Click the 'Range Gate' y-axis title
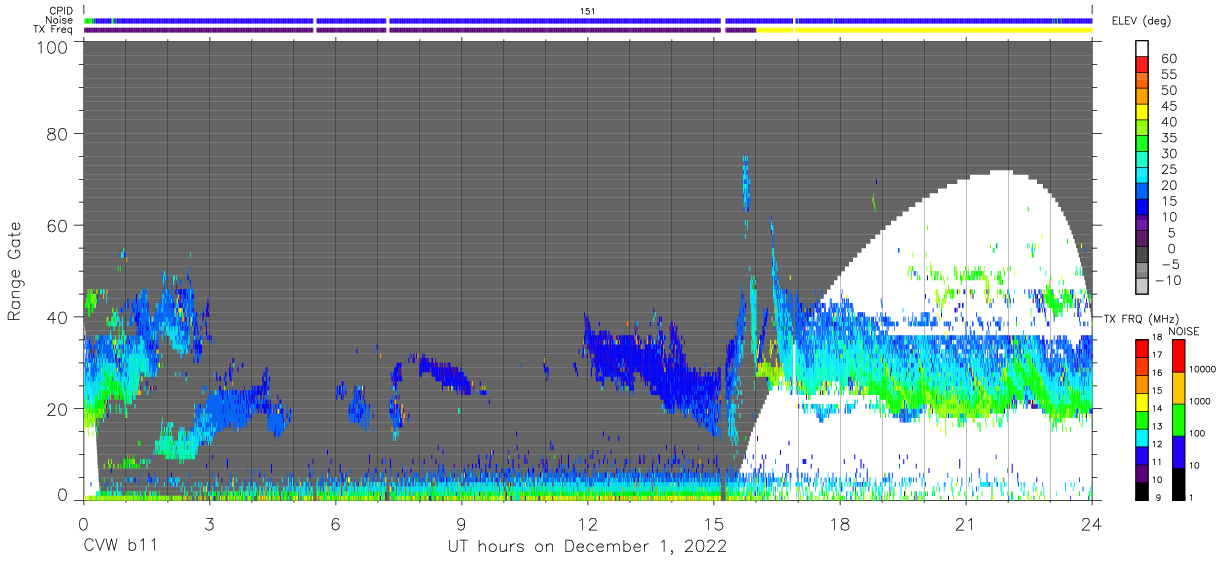 15,270
